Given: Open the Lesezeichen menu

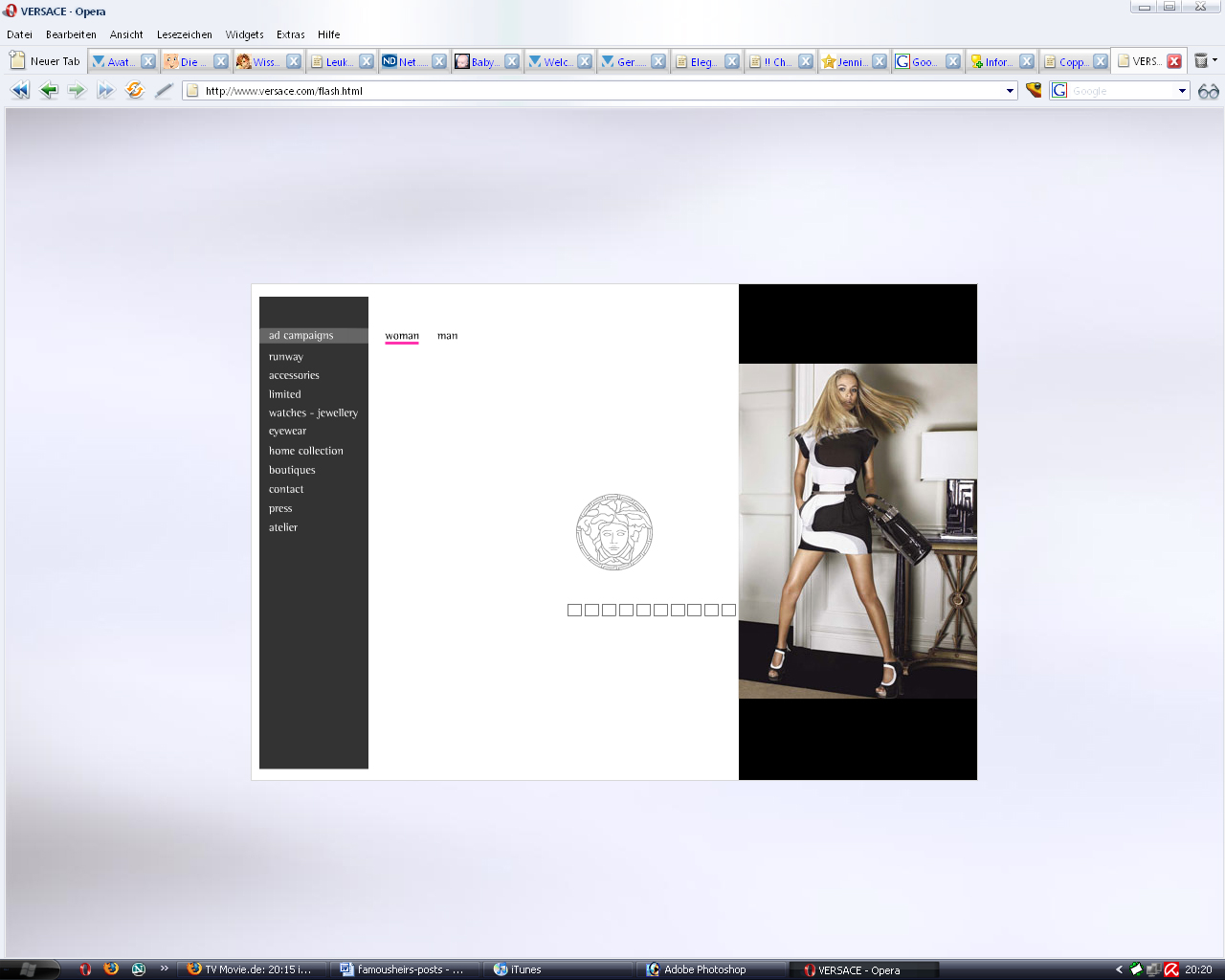Looking at the screenshot, I should tap(184, 34).
